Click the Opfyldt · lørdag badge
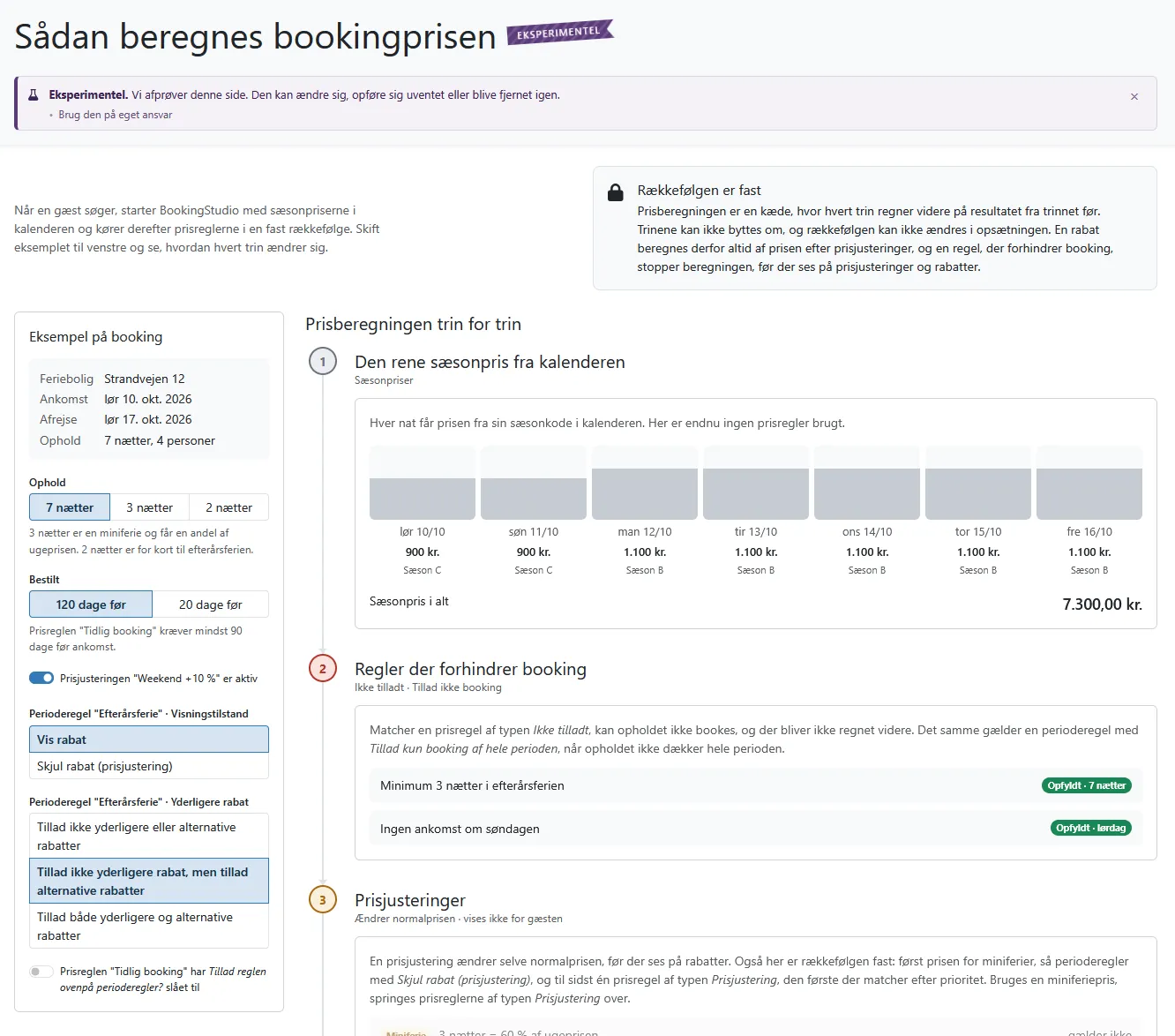The width and height of the screenshot is (1175, 1036). [1091, 828]
